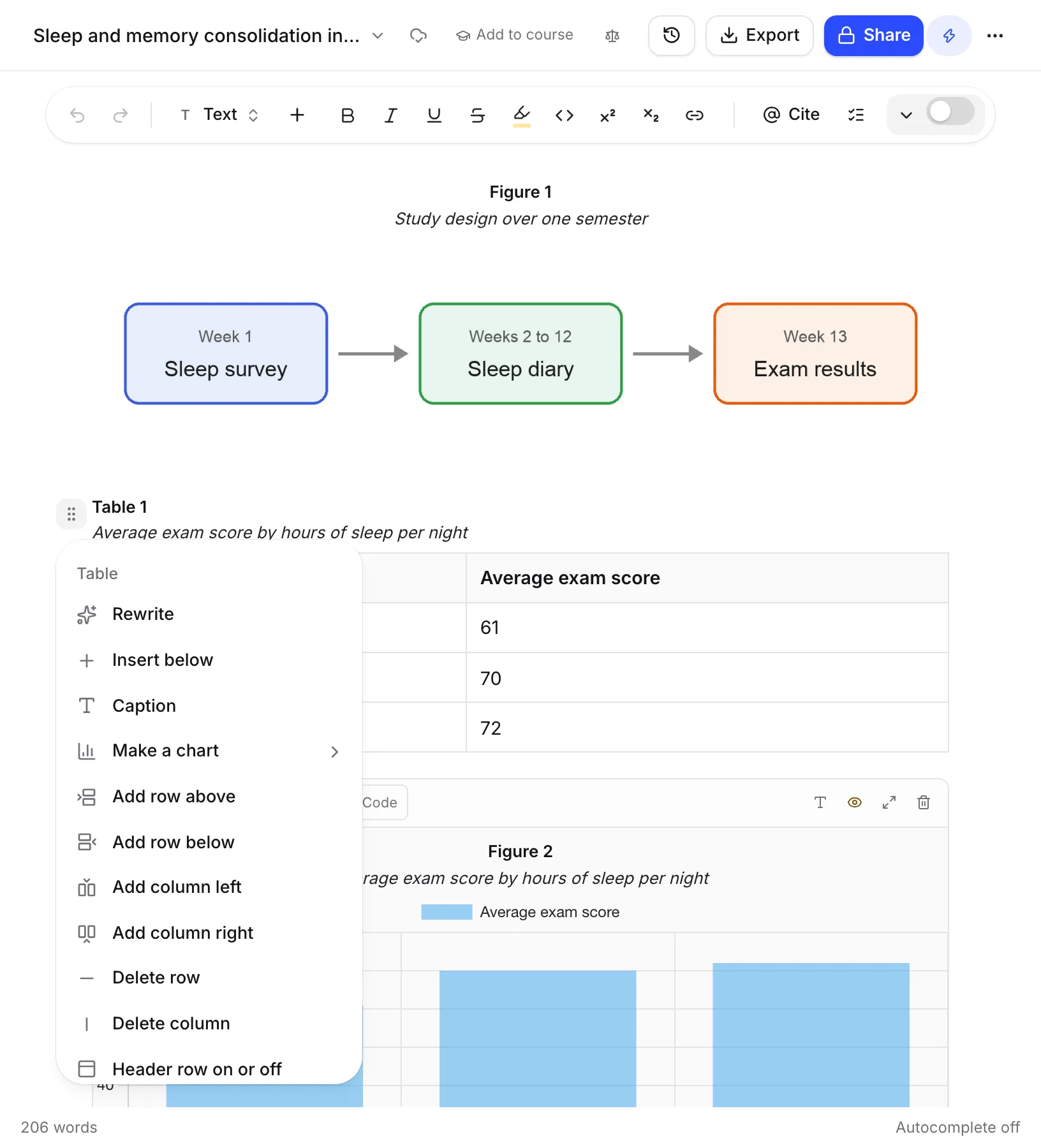Image resolution: width=1041 pixels, height=1148 pixels.
Task: Open the checklist review icon
Action: (855, 115)
